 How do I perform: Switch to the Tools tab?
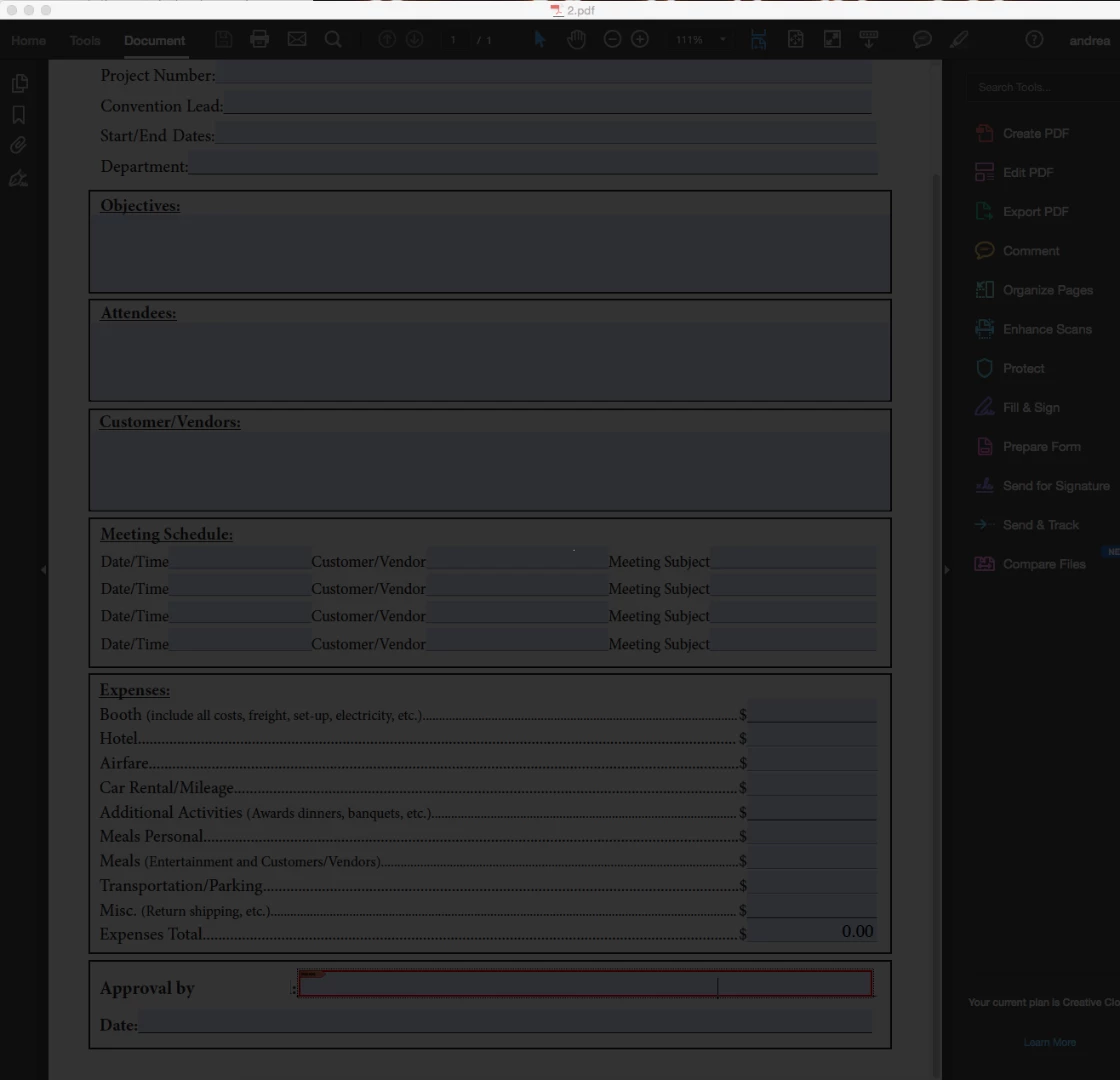click(85, 41)
